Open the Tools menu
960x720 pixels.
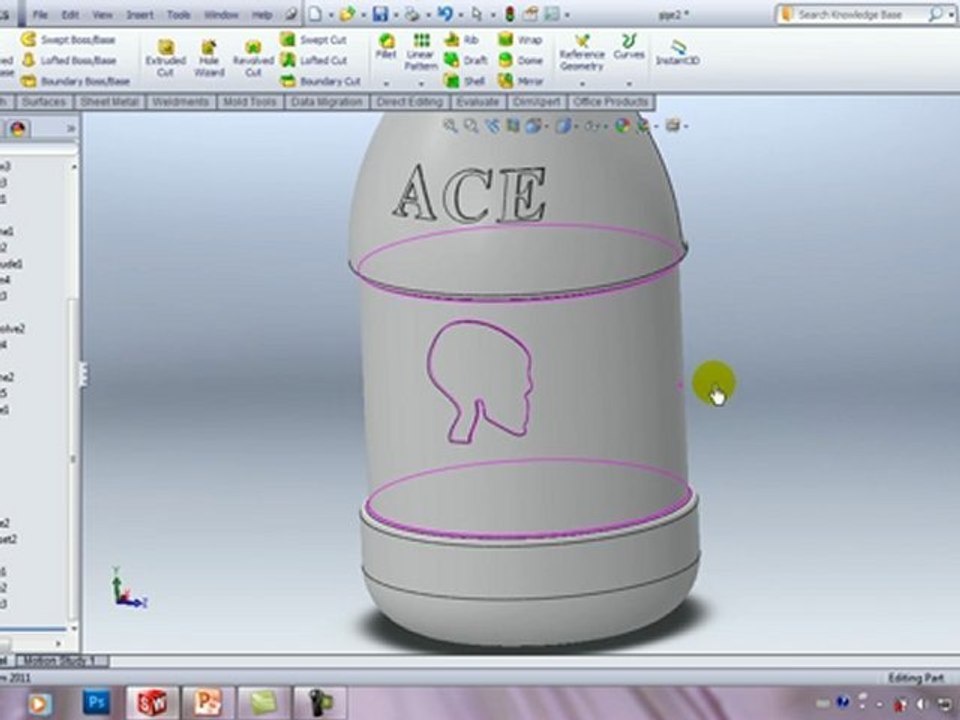[178, 14]
